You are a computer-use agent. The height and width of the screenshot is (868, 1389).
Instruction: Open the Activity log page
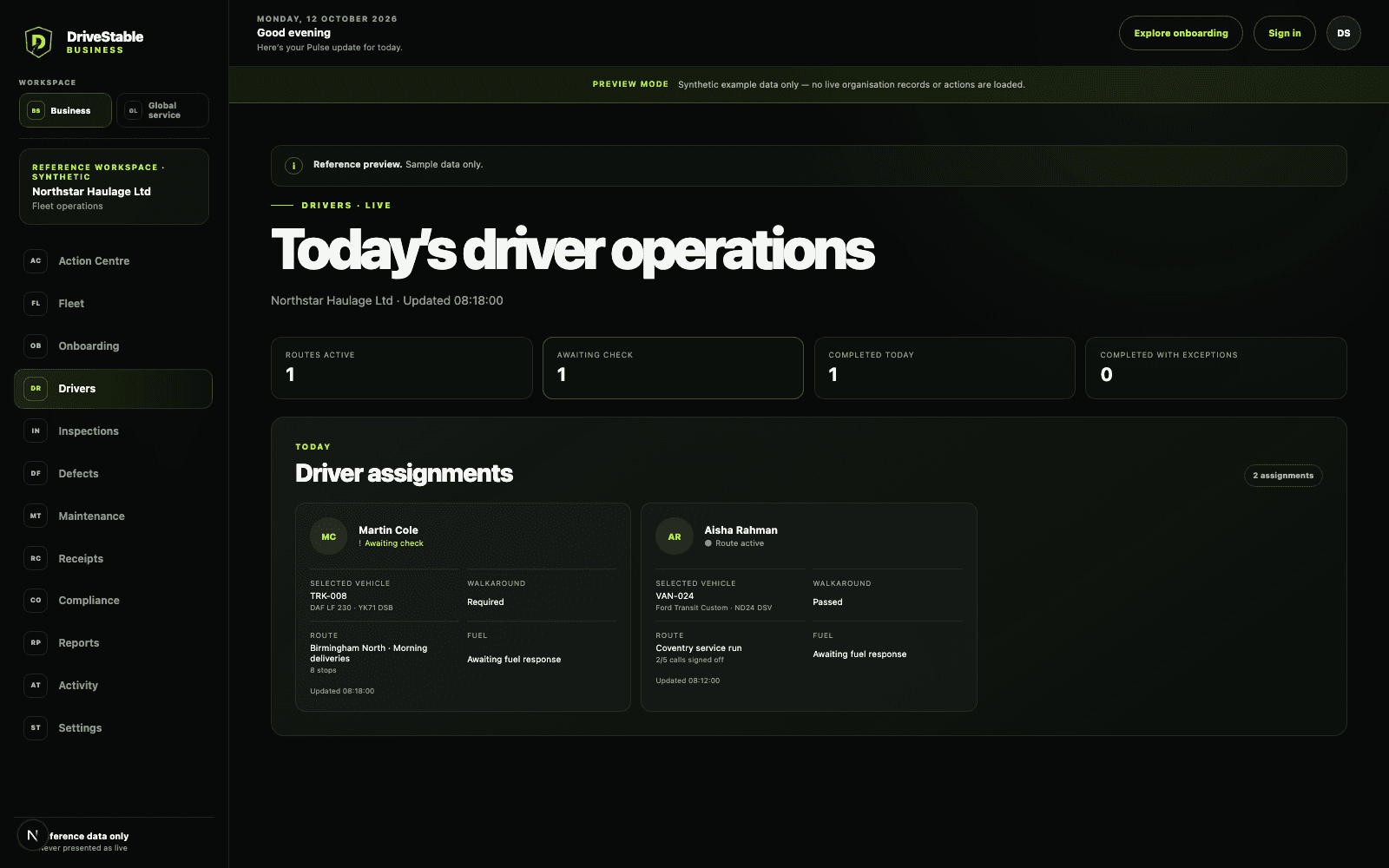[113, 685]
